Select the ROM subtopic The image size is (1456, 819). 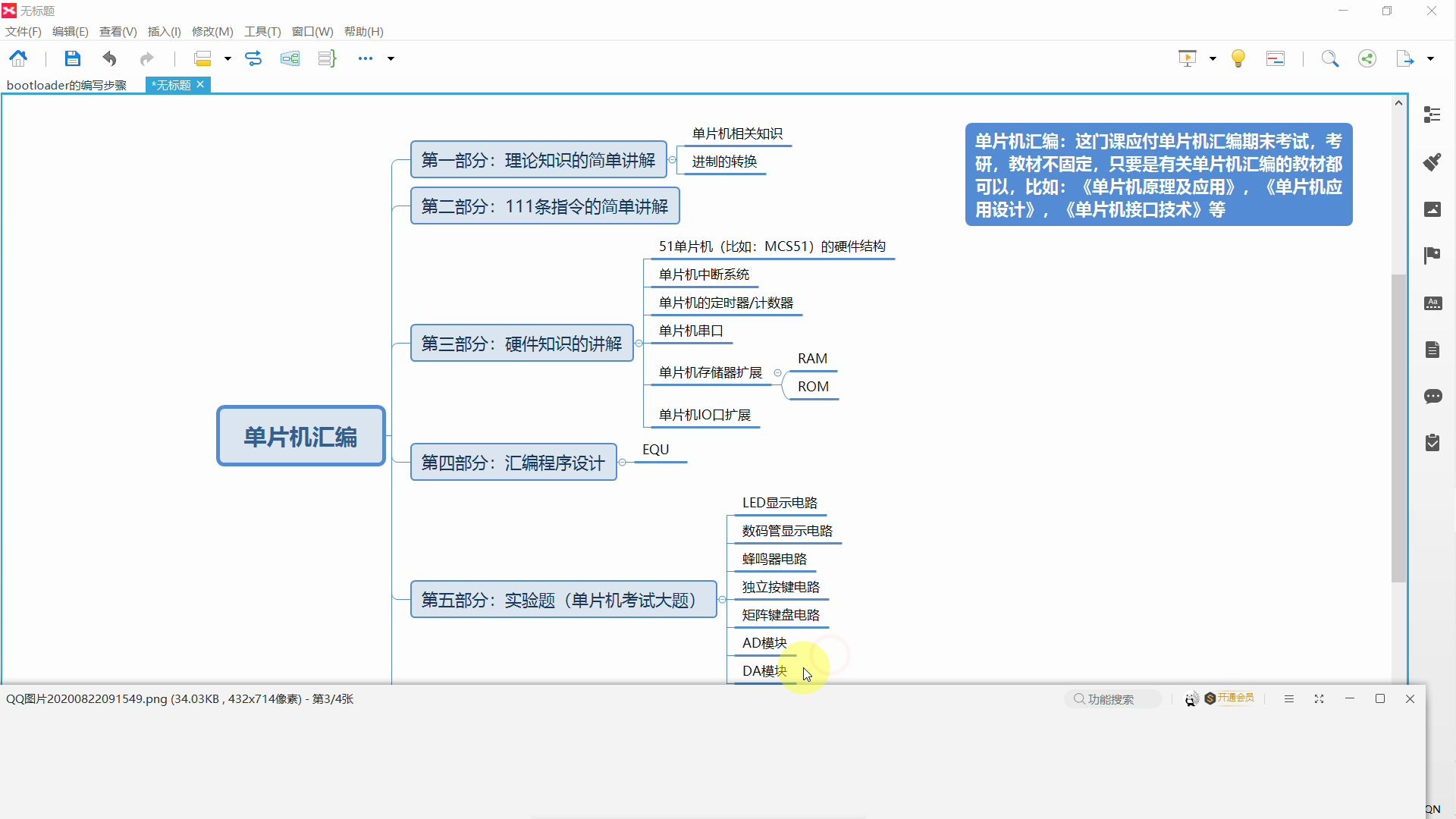point(813,387)
